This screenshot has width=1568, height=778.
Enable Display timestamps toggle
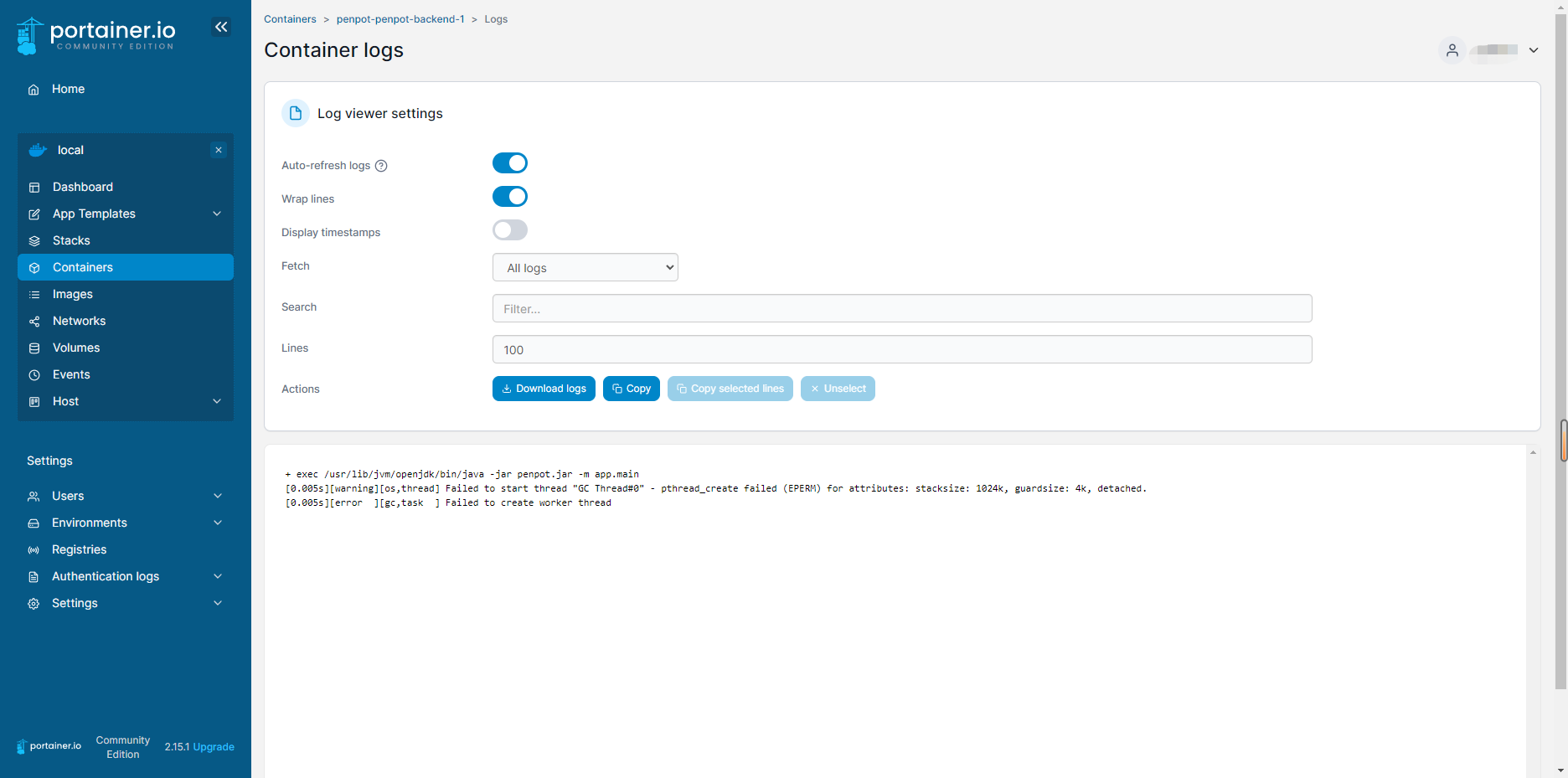point(510,230)
